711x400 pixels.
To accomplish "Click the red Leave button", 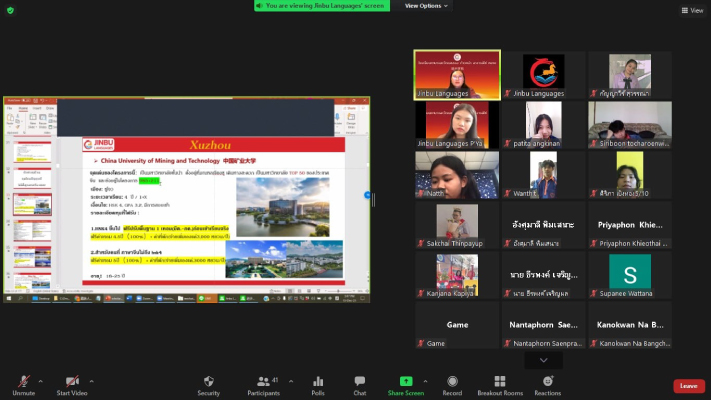I will [x=688, y=386].
